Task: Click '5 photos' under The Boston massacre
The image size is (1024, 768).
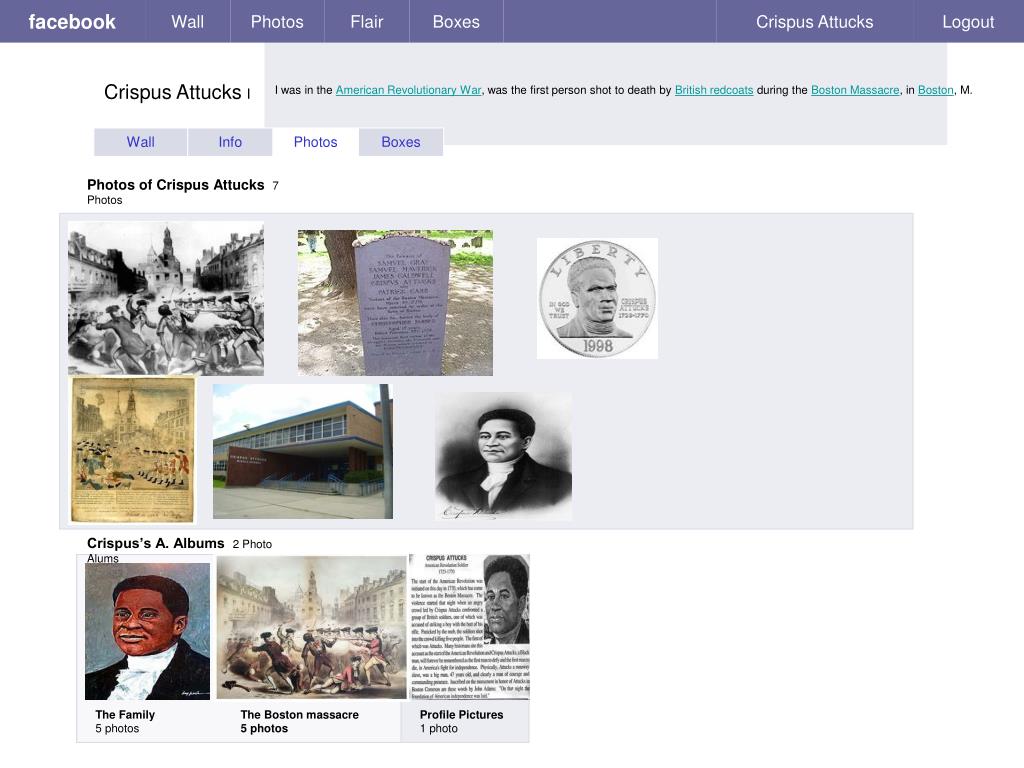Action: 264,728
